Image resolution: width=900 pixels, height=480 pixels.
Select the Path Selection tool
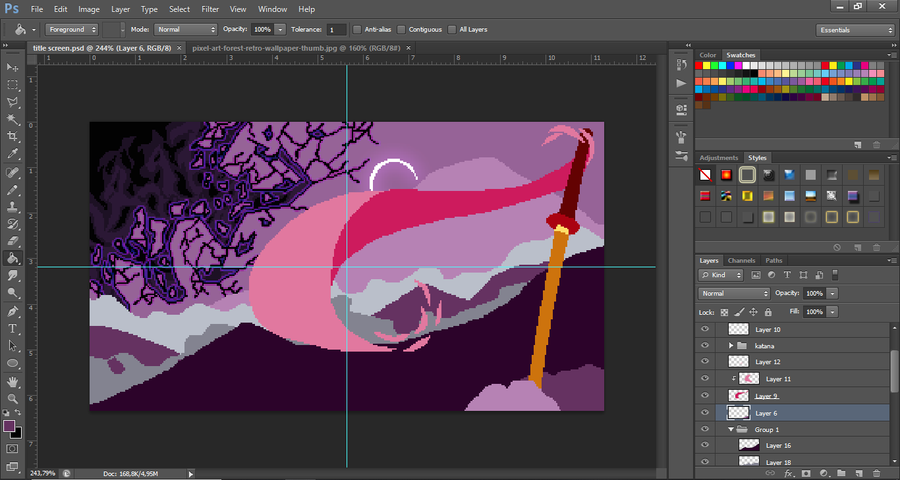click(x=12, y=346)
